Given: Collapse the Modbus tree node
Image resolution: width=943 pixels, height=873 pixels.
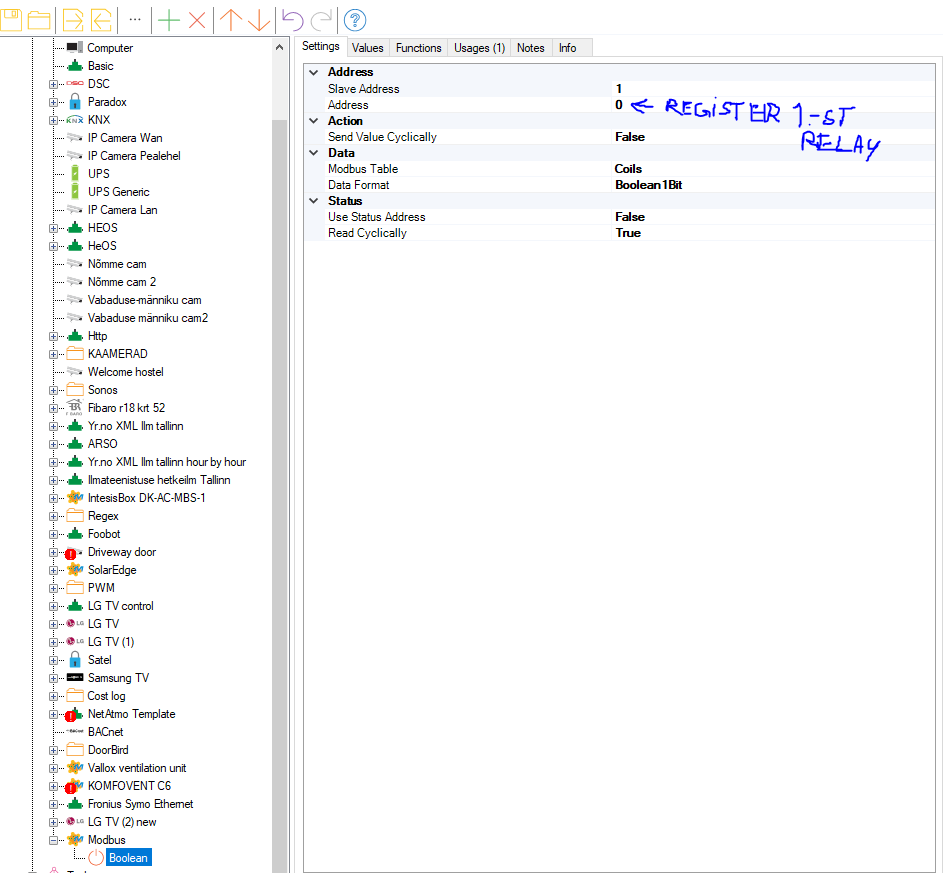Looking at the screenshot, I should (54, 840).
